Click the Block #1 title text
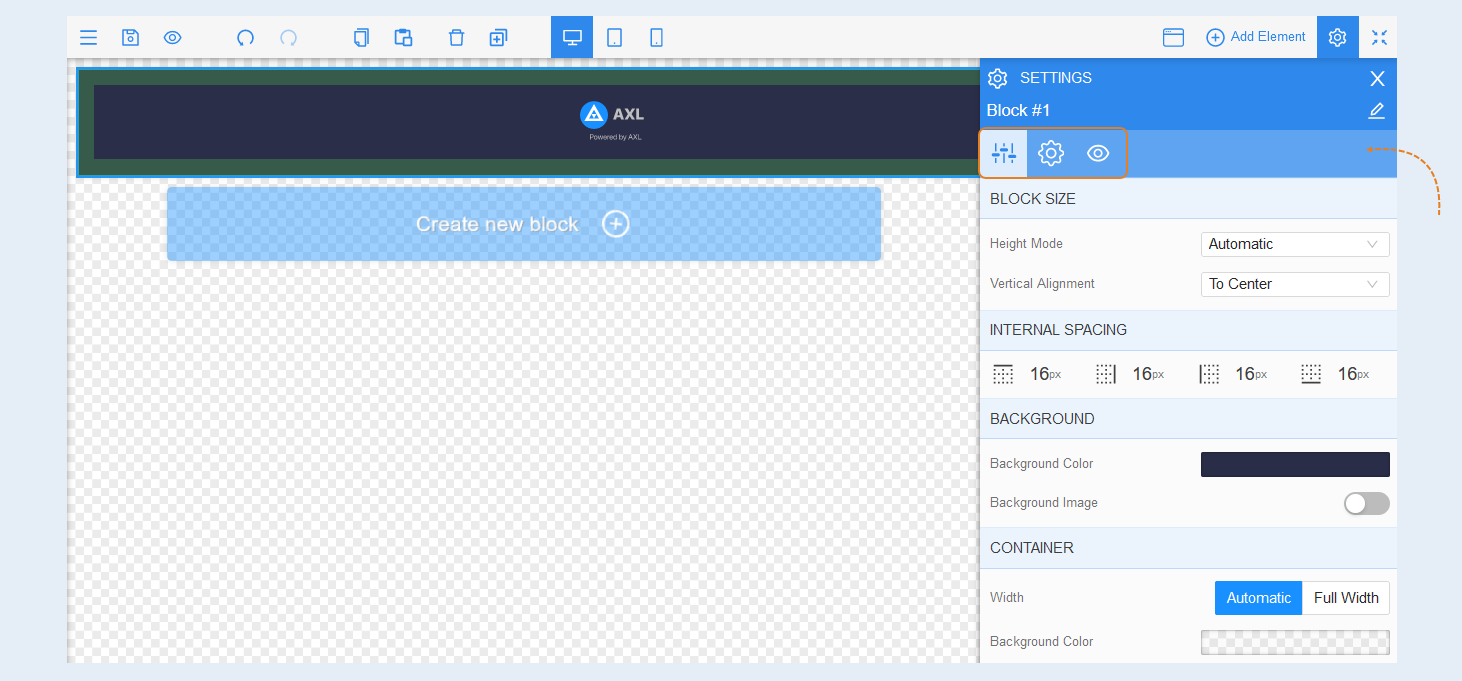The width and height of the screenshot is (1462, 681). click(x=1018, y=111)
